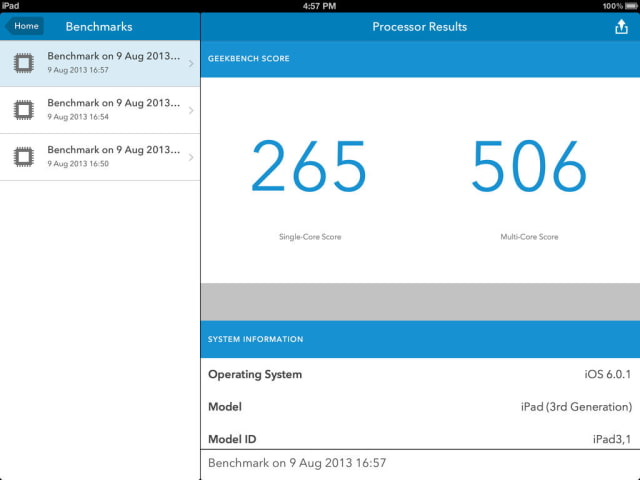Tap the Model row label
The height and width of the screenshot is (480, 640).
[225, 407]
